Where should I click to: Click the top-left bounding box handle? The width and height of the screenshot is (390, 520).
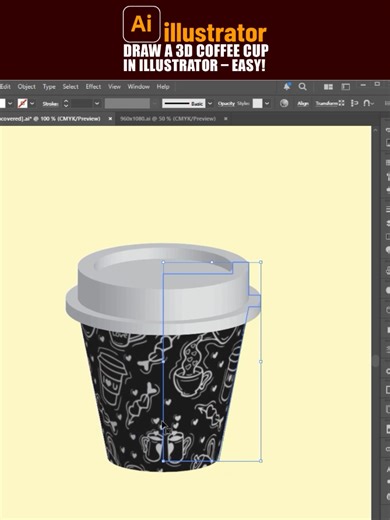coord(163,262)
